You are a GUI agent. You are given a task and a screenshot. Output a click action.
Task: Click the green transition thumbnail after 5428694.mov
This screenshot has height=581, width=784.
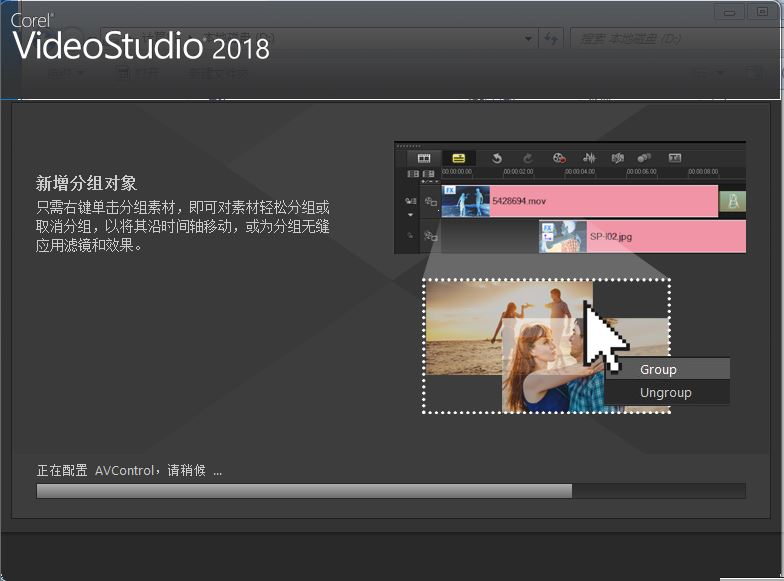(732, 201)
